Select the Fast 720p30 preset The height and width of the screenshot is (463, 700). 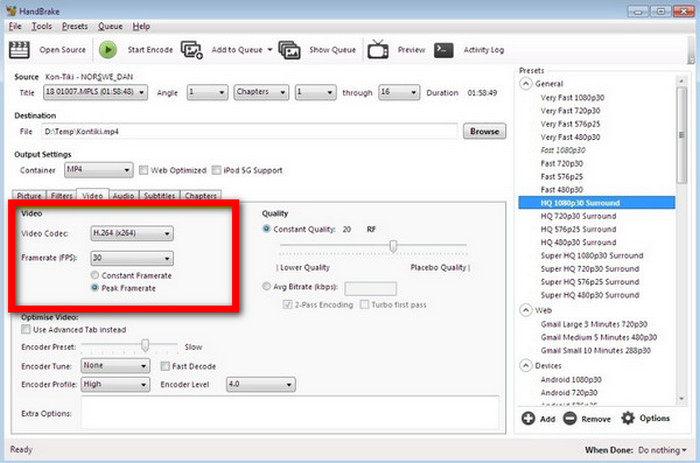[562, 163]
